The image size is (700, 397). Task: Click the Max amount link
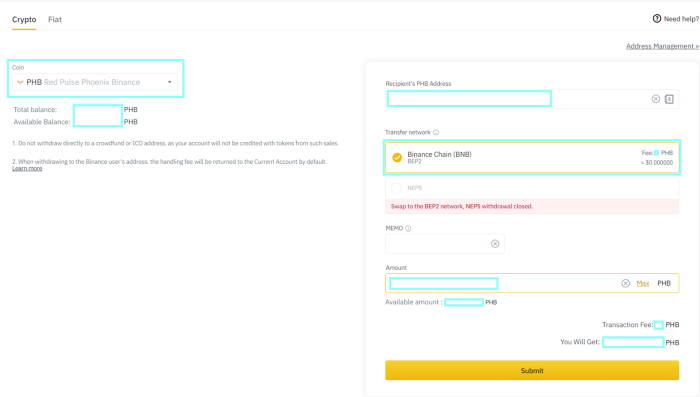coord(643,284)
